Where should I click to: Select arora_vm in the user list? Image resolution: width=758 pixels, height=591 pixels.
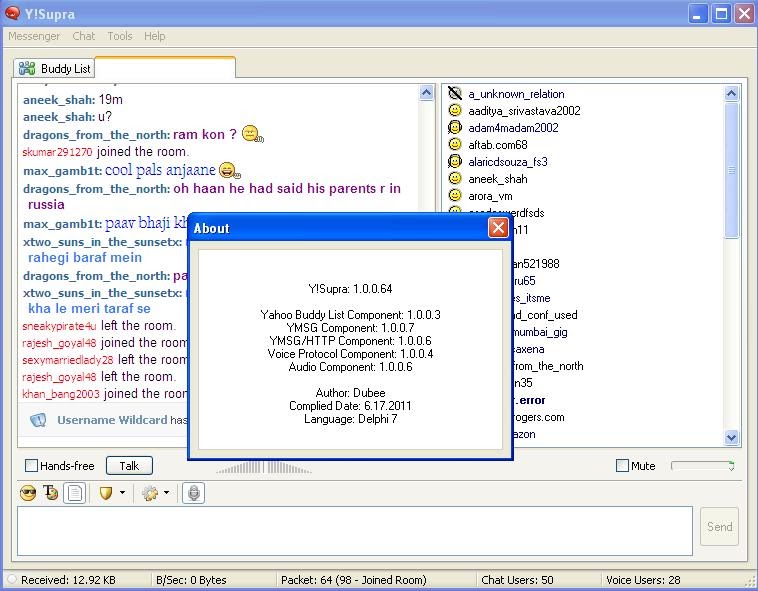coord(490,196)
